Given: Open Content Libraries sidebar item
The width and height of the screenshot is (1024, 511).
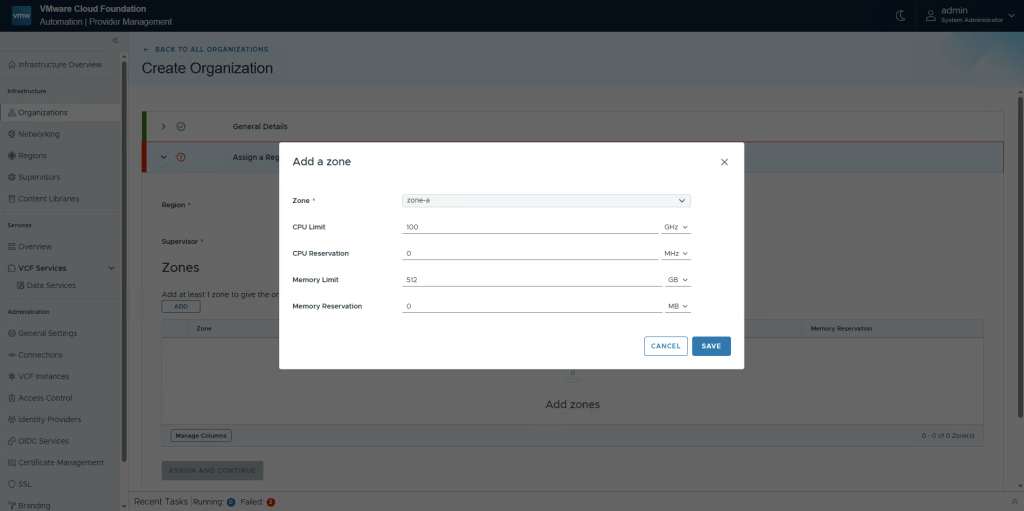Looking at the screenshot, I should [48, 198].
